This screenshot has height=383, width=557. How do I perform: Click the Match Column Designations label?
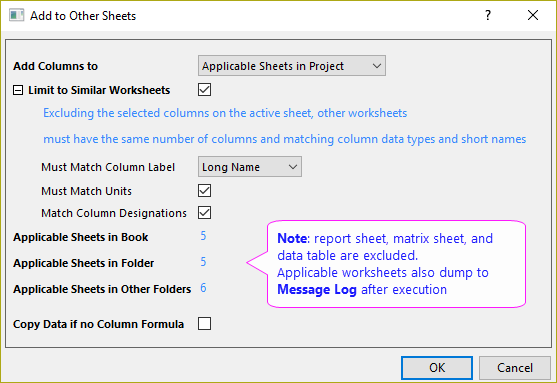[x=114, y=213]
